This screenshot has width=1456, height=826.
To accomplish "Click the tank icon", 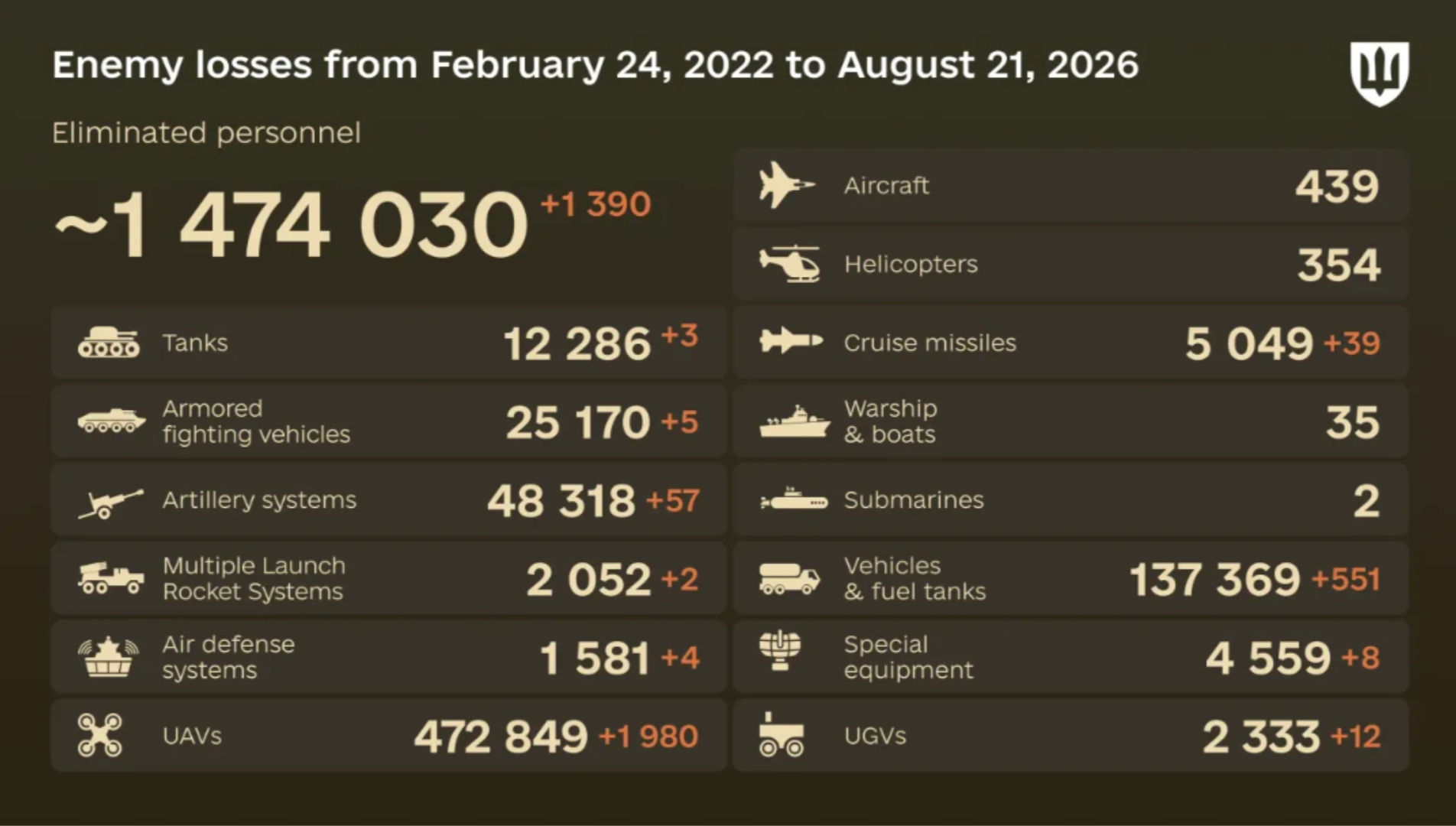I will point(109,342).
